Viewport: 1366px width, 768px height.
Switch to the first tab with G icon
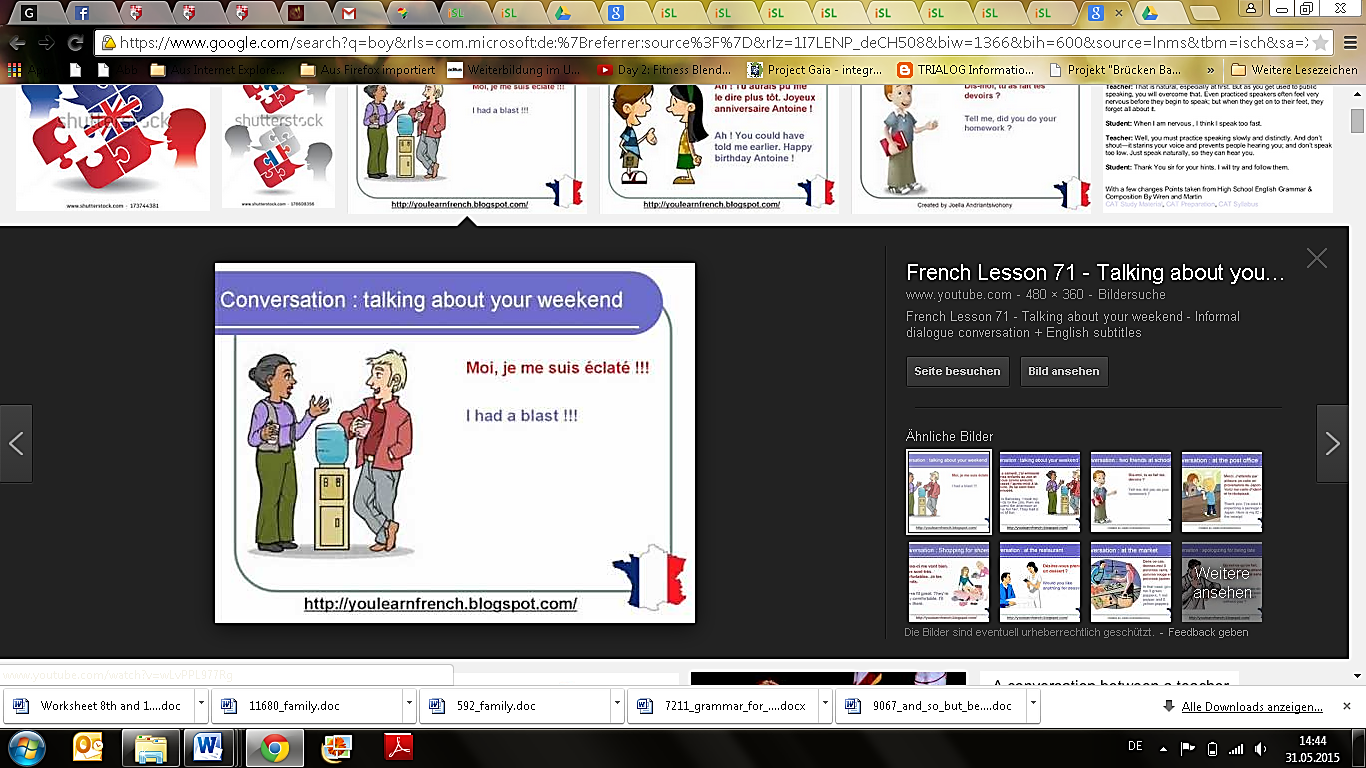[x=28, y=13]
